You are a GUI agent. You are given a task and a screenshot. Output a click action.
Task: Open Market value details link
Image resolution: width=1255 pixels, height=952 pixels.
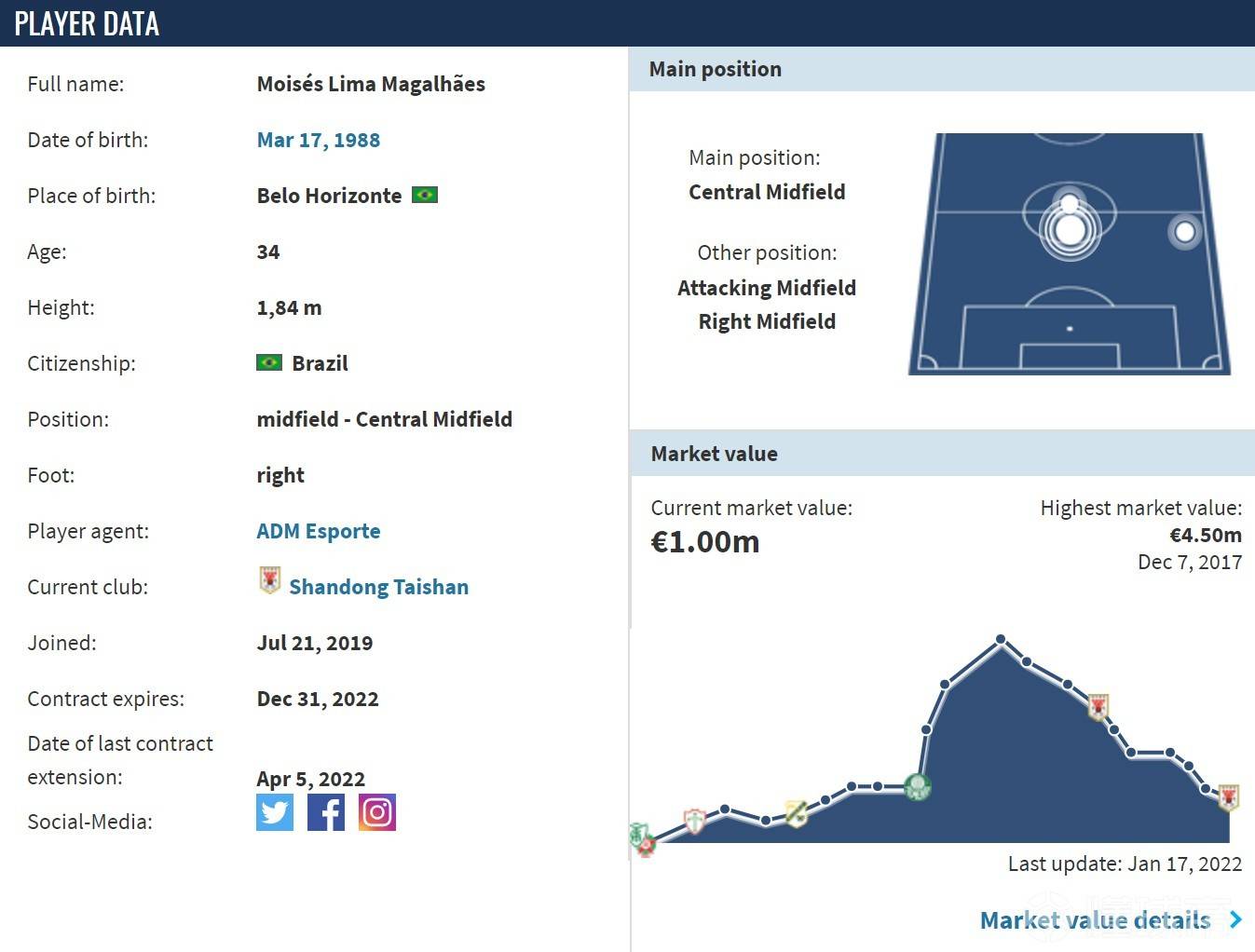click(1096, 920)
